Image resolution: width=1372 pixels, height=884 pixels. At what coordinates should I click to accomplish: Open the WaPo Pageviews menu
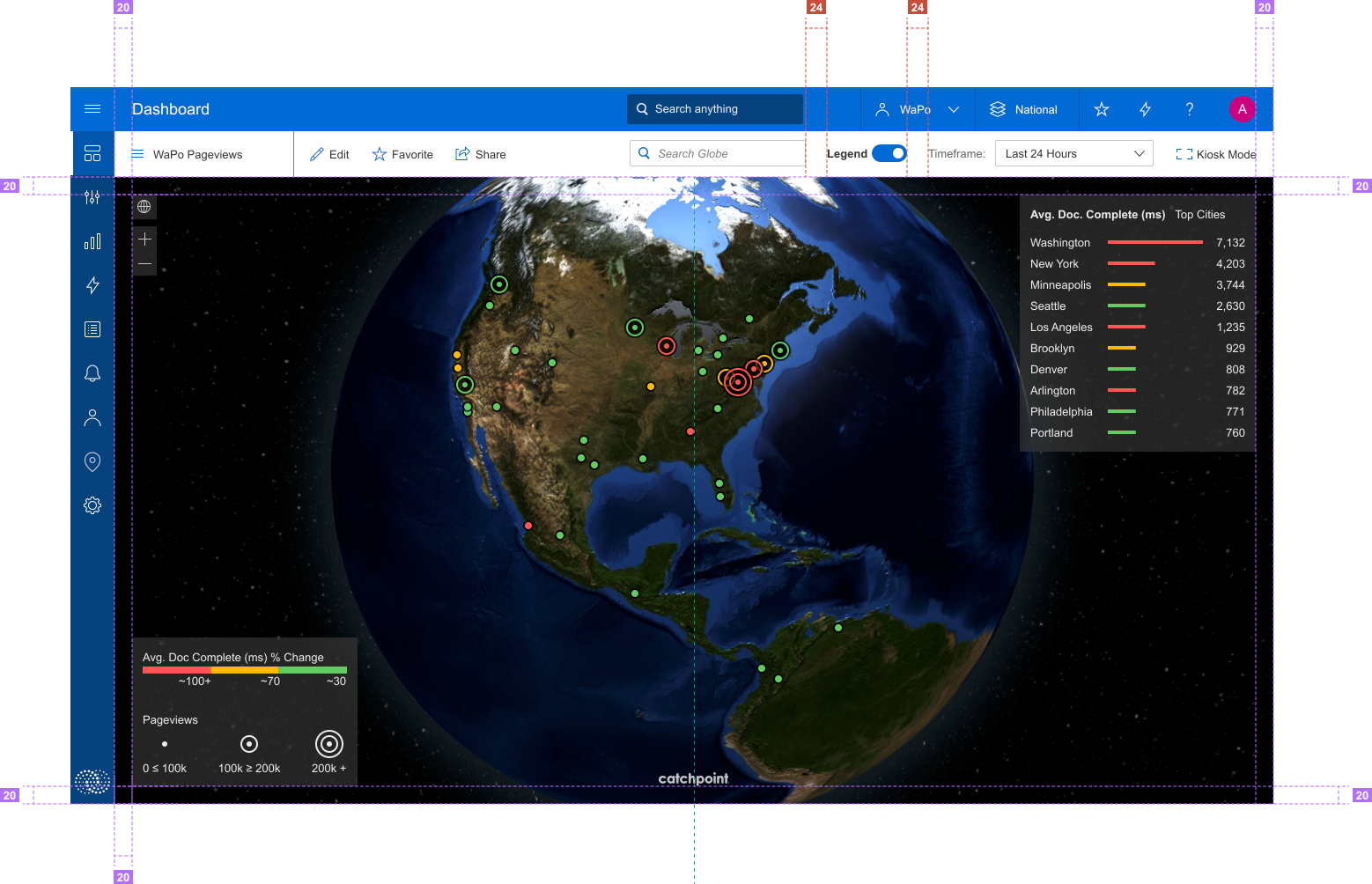187,154
